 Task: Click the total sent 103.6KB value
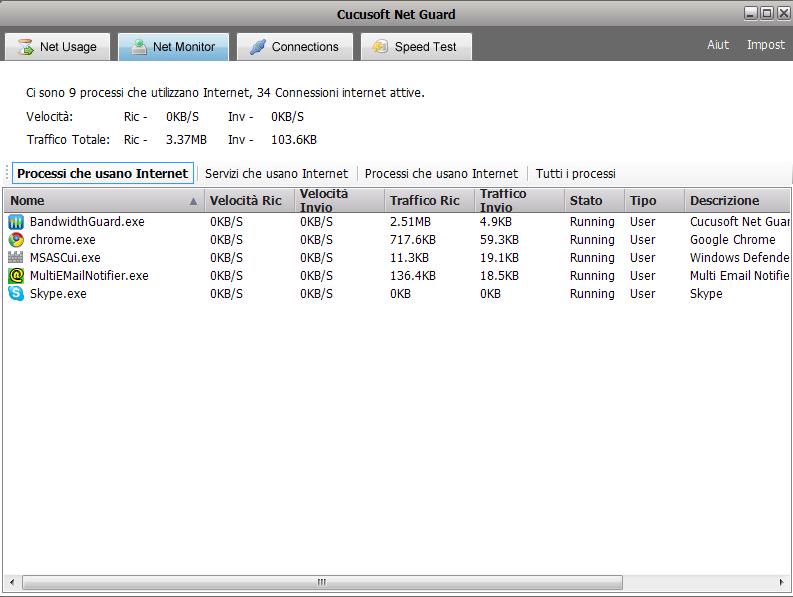click(294, 140)
